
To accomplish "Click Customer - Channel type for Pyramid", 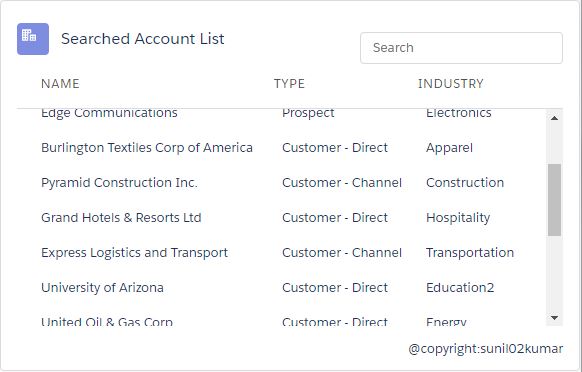I will [342, 183].
